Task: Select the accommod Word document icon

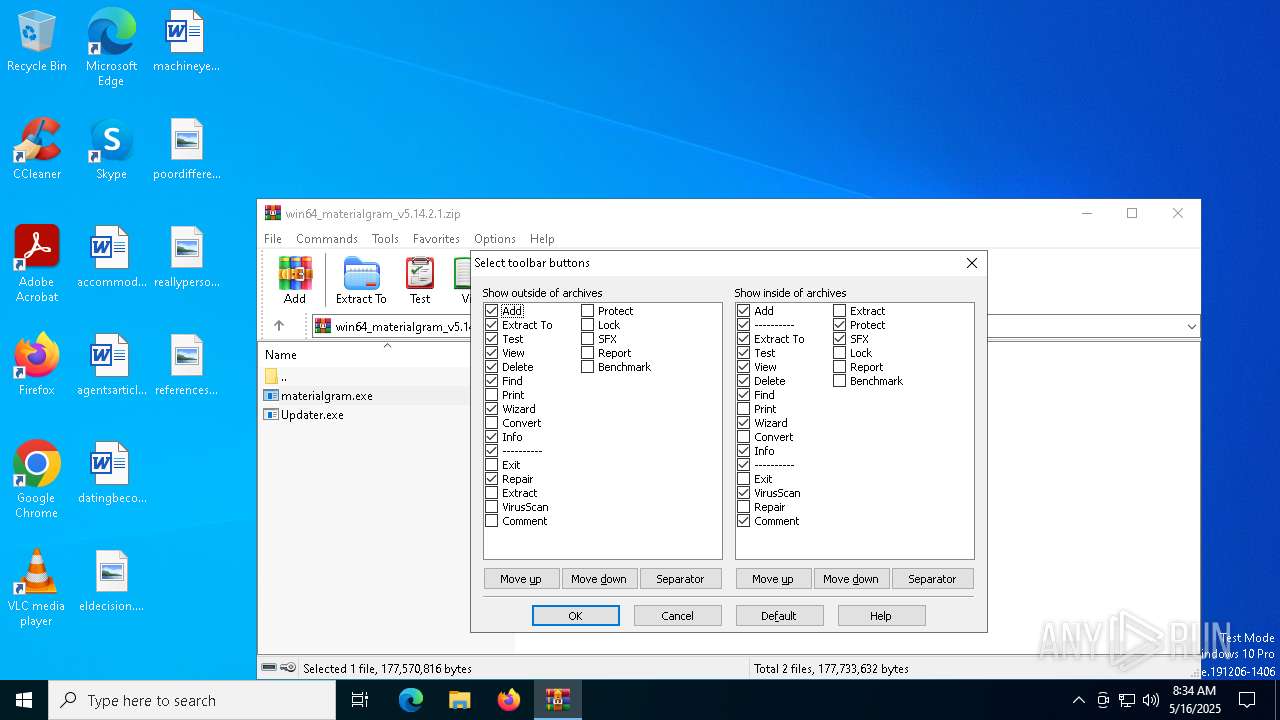Action: pos(111,257)
